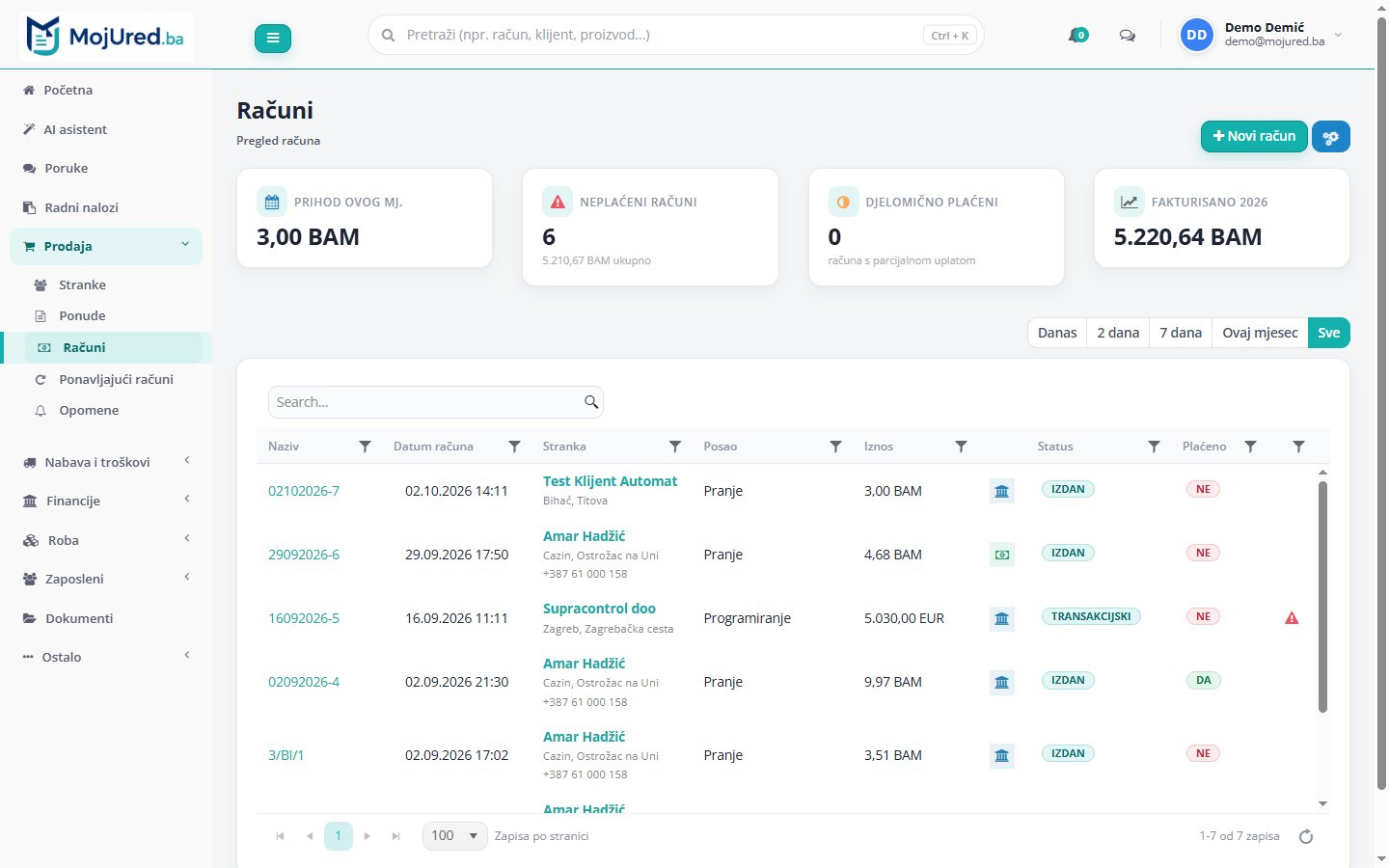Open the Posao column filter
This screenshot has height=868, width=1389.
click(x=835, y=447)
